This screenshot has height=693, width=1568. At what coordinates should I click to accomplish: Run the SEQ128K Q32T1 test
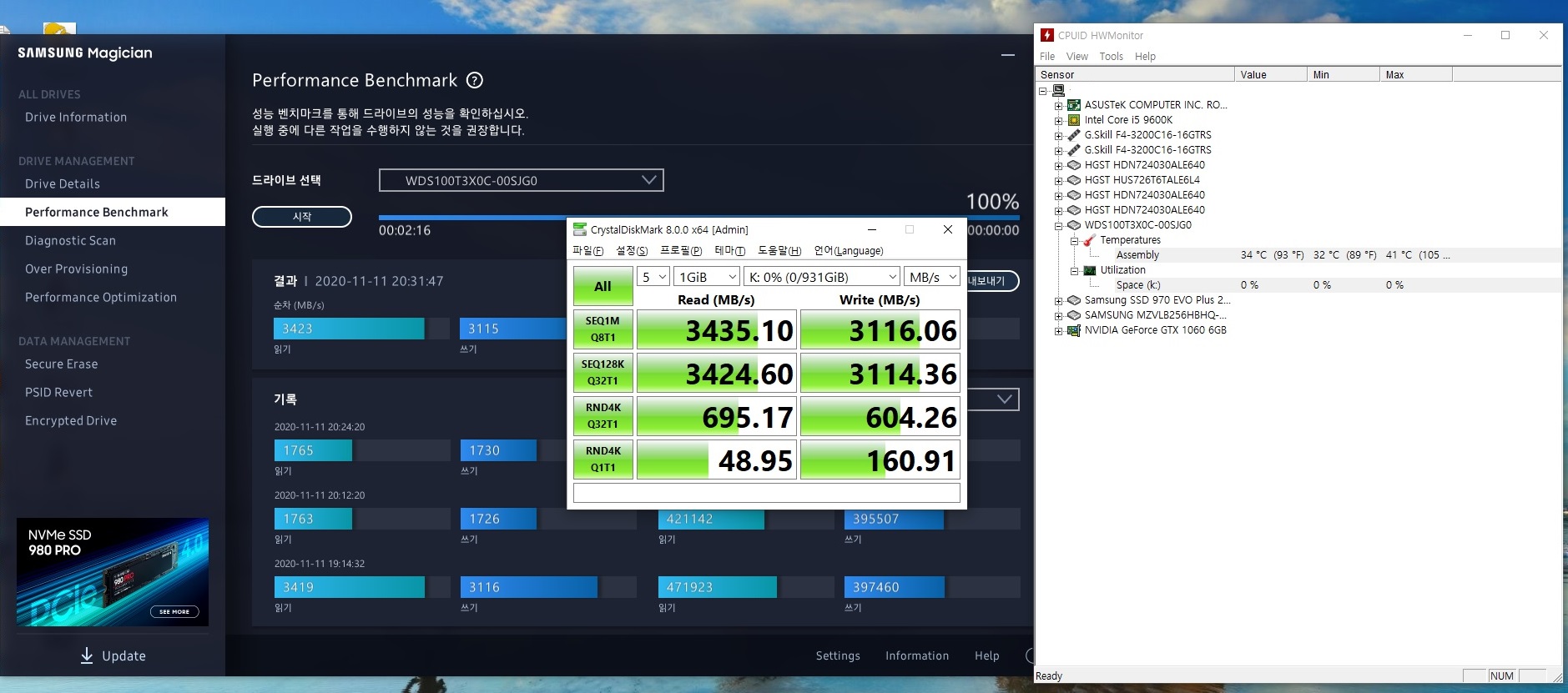click(602, 373)
